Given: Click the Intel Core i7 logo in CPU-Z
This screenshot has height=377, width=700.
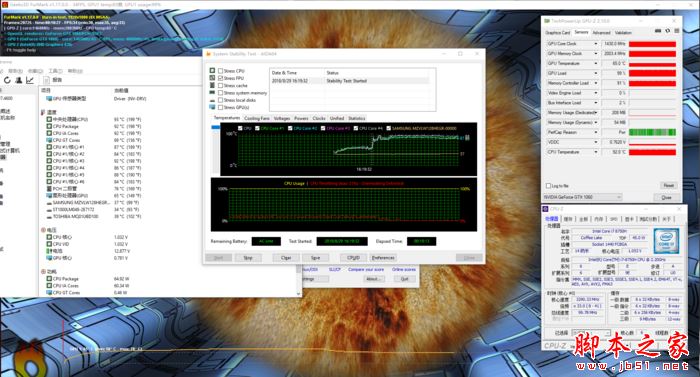Looking at the screenshot, I should [x=666, y=241].
